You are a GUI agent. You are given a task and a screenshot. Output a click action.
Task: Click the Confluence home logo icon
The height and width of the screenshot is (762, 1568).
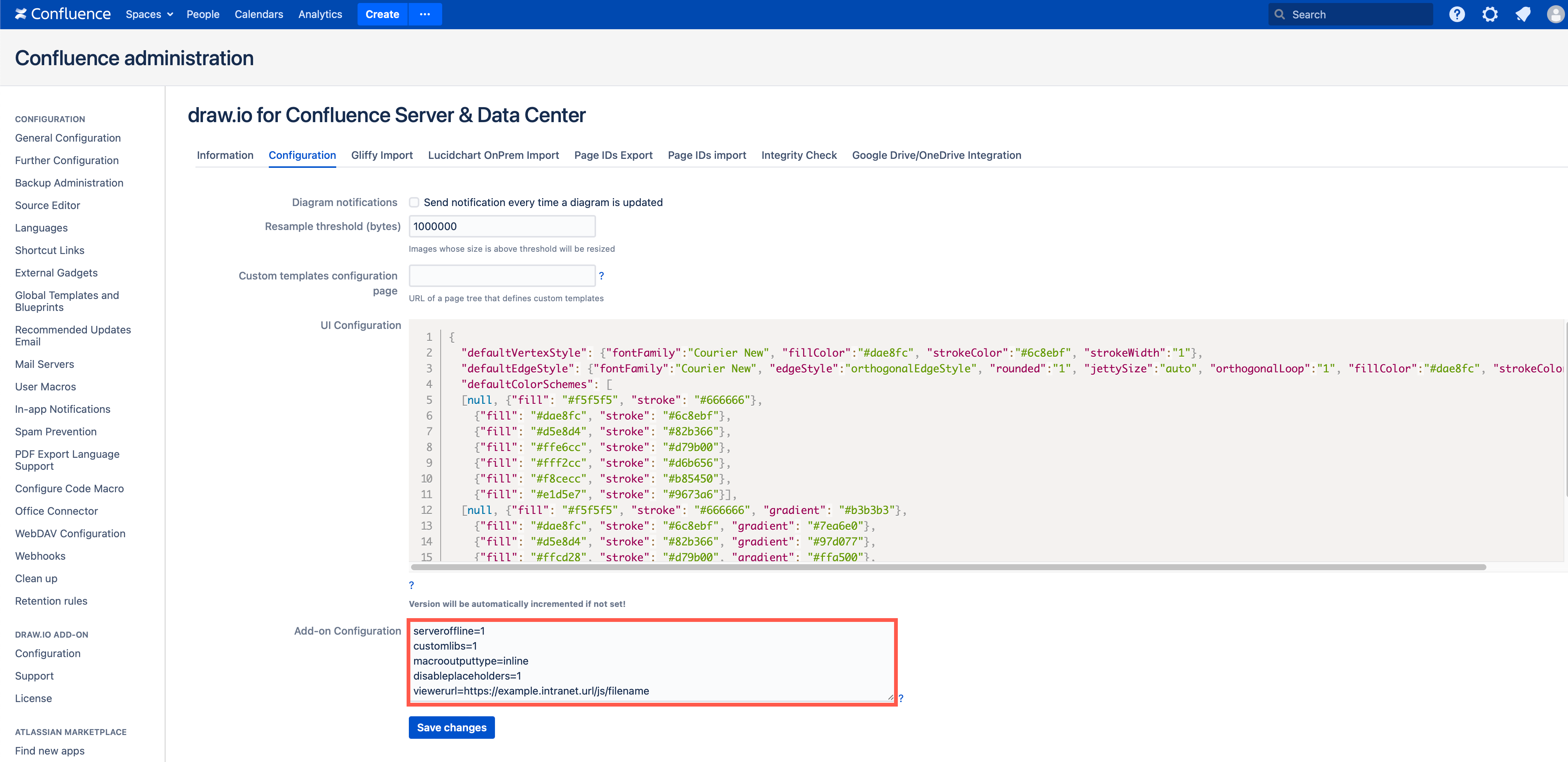[22, 14]
